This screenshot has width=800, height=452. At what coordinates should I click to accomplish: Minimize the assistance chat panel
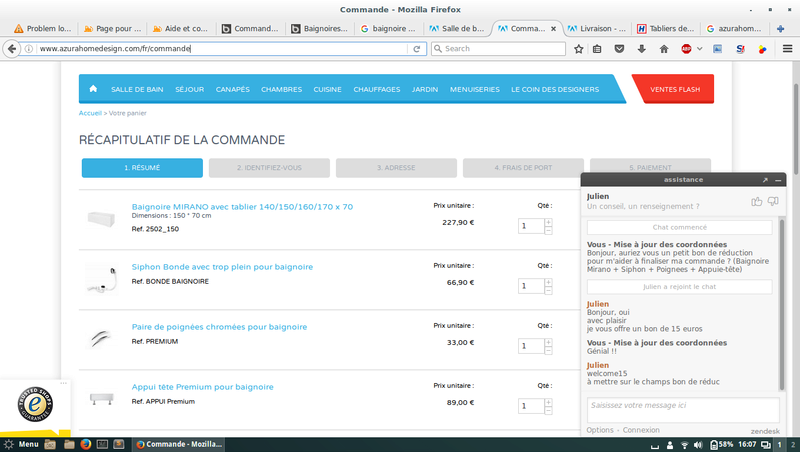point(778,180)
